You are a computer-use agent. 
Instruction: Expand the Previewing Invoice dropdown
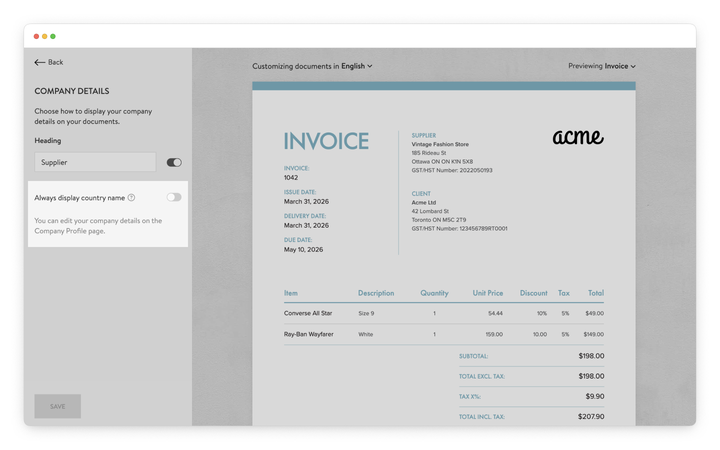pos(619,66)
